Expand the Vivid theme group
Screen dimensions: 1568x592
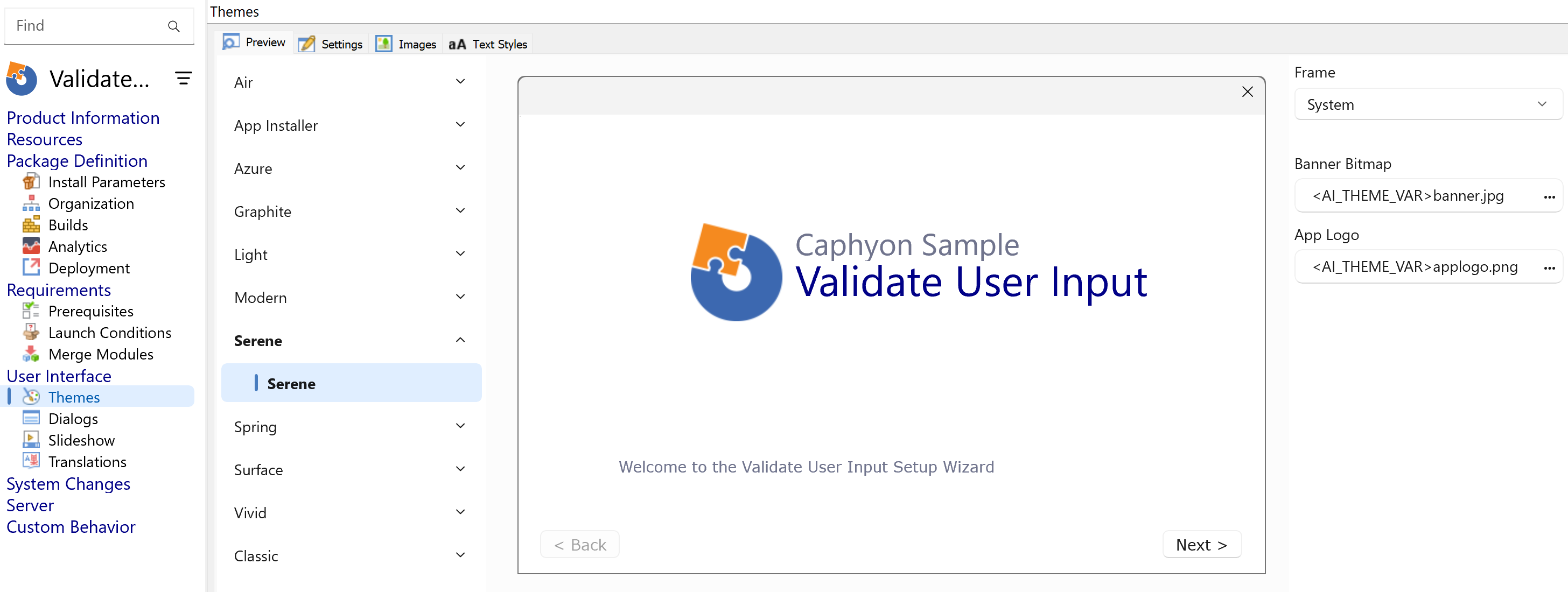point(460,512)
